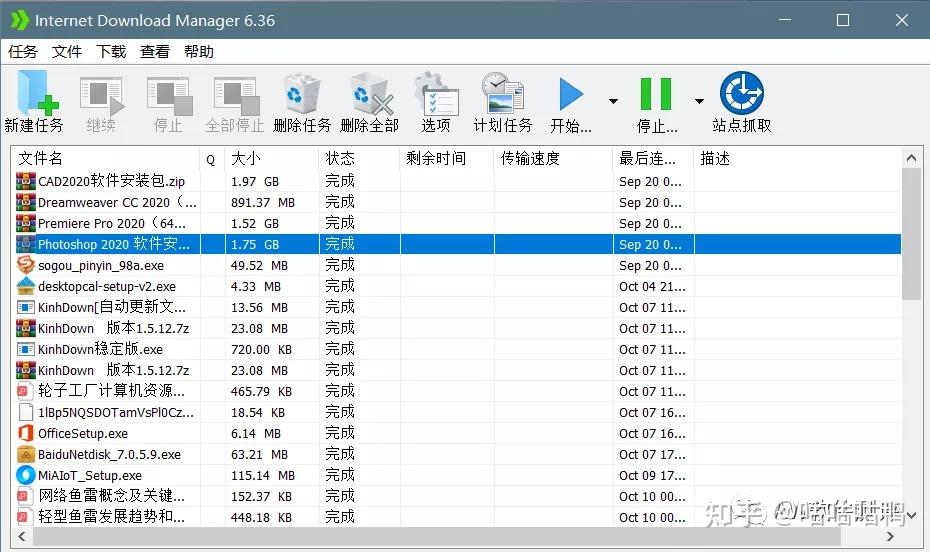The image size is (930, 552).
Task: Launch 站点抓取 (site grabber) icon
Action: pyautogui.click(x=741, y=93)
